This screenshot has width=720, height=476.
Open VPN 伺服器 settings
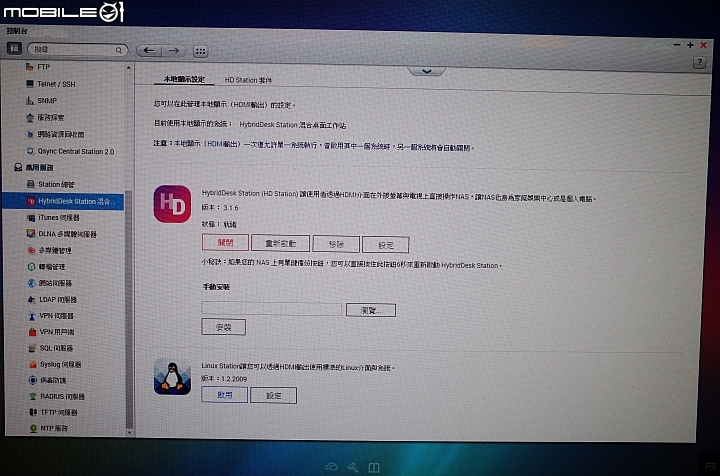point(51,316)
